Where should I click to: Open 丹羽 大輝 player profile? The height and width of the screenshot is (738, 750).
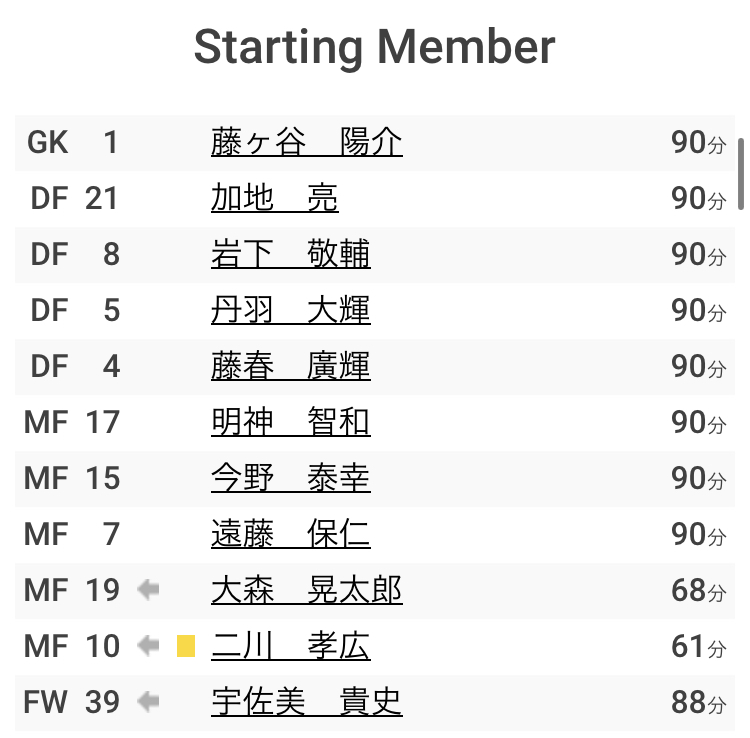[x=291, y=310]
